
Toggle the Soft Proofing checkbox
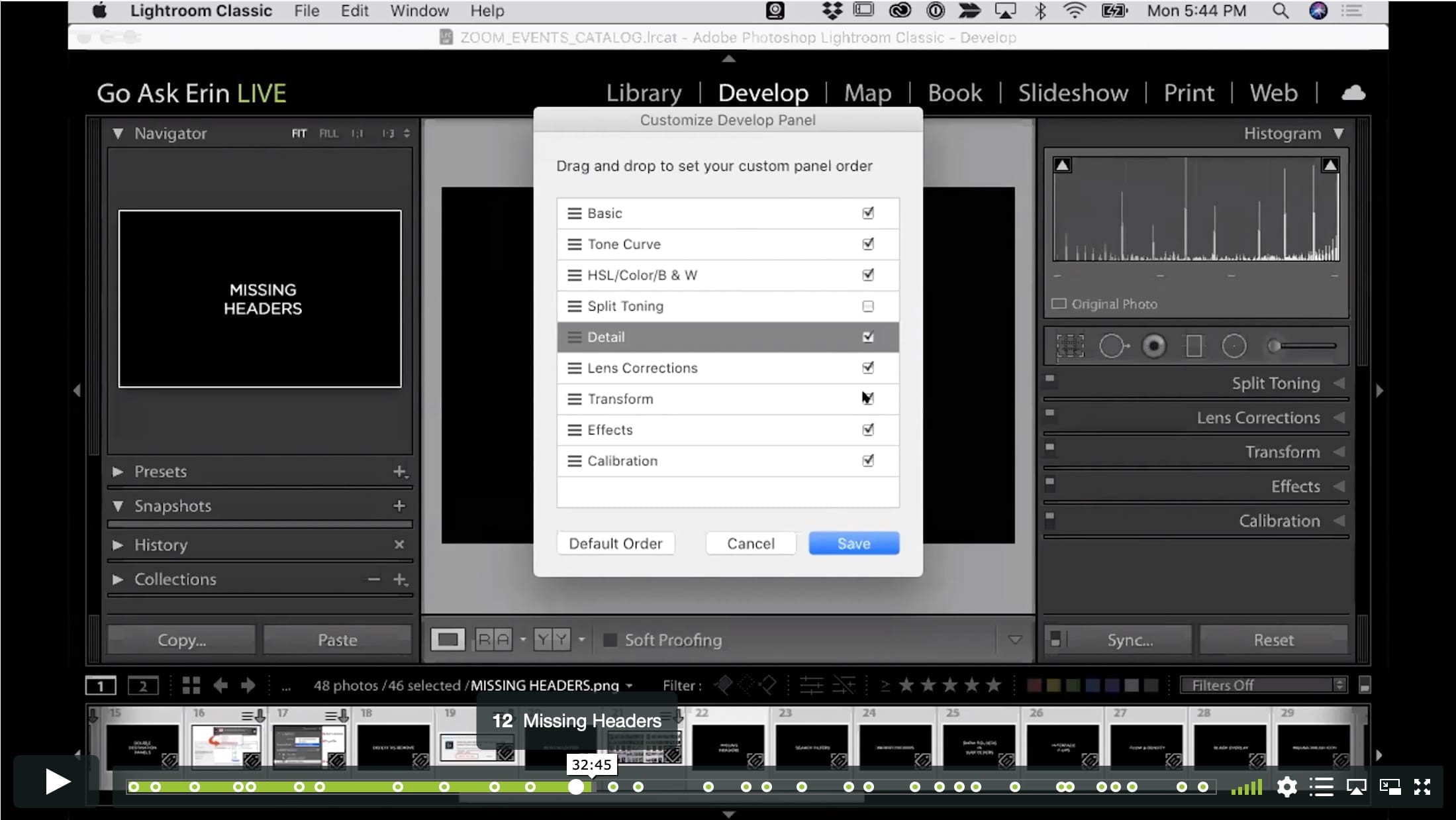(610, 640)
